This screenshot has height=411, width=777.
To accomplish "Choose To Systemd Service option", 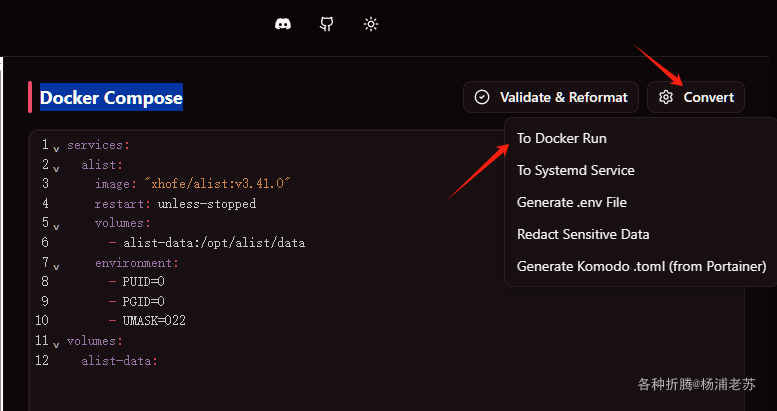I will [x=575, y=170].
